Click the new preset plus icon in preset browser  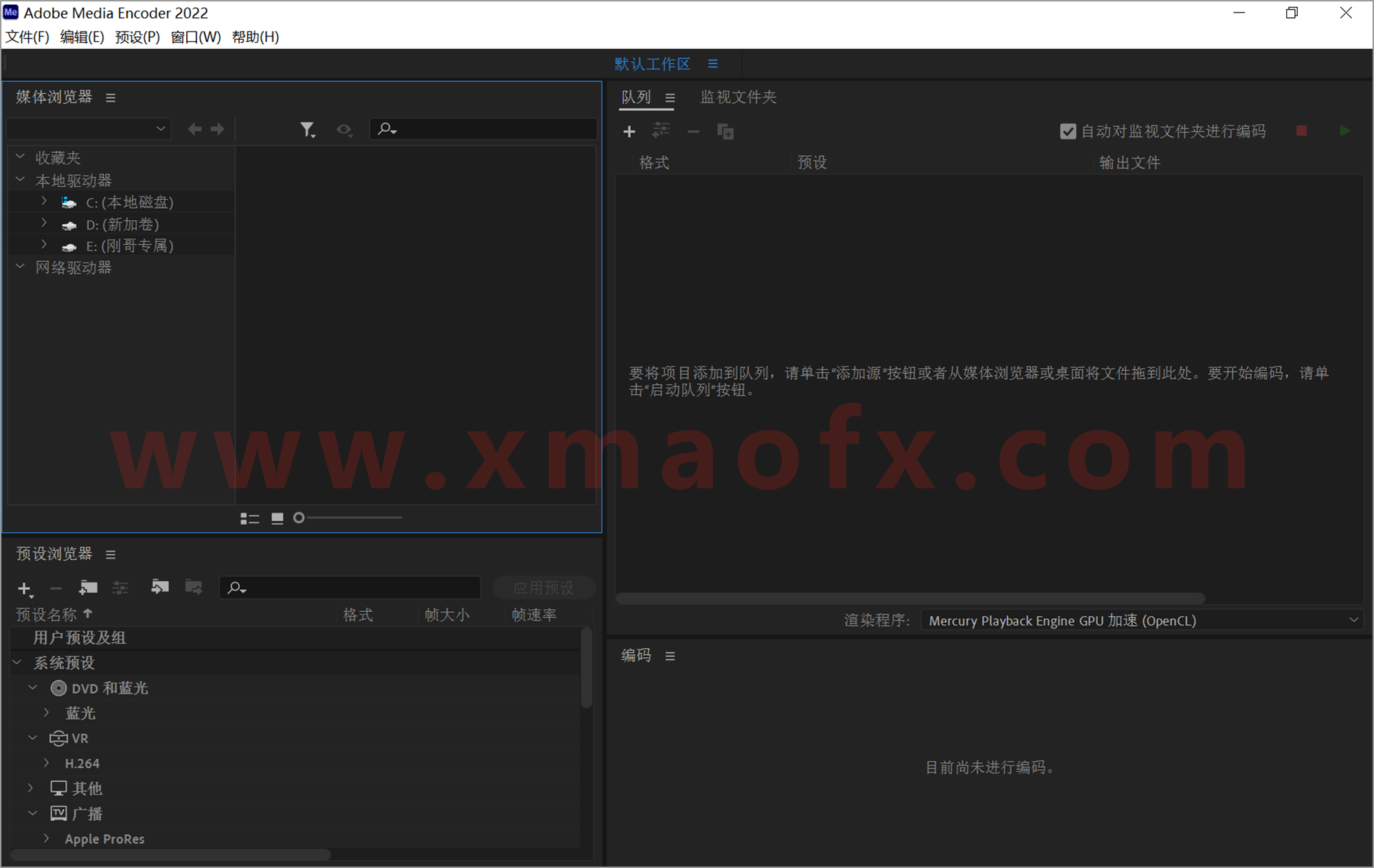tap(24, 588)
